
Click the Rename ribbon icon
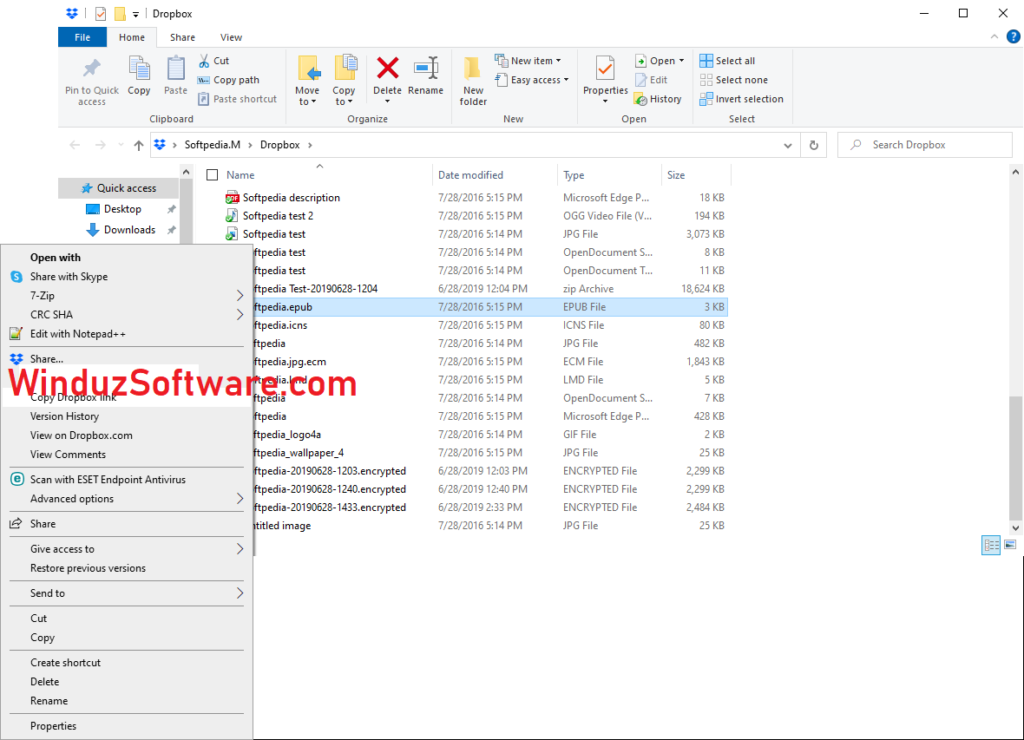point(426,68)
